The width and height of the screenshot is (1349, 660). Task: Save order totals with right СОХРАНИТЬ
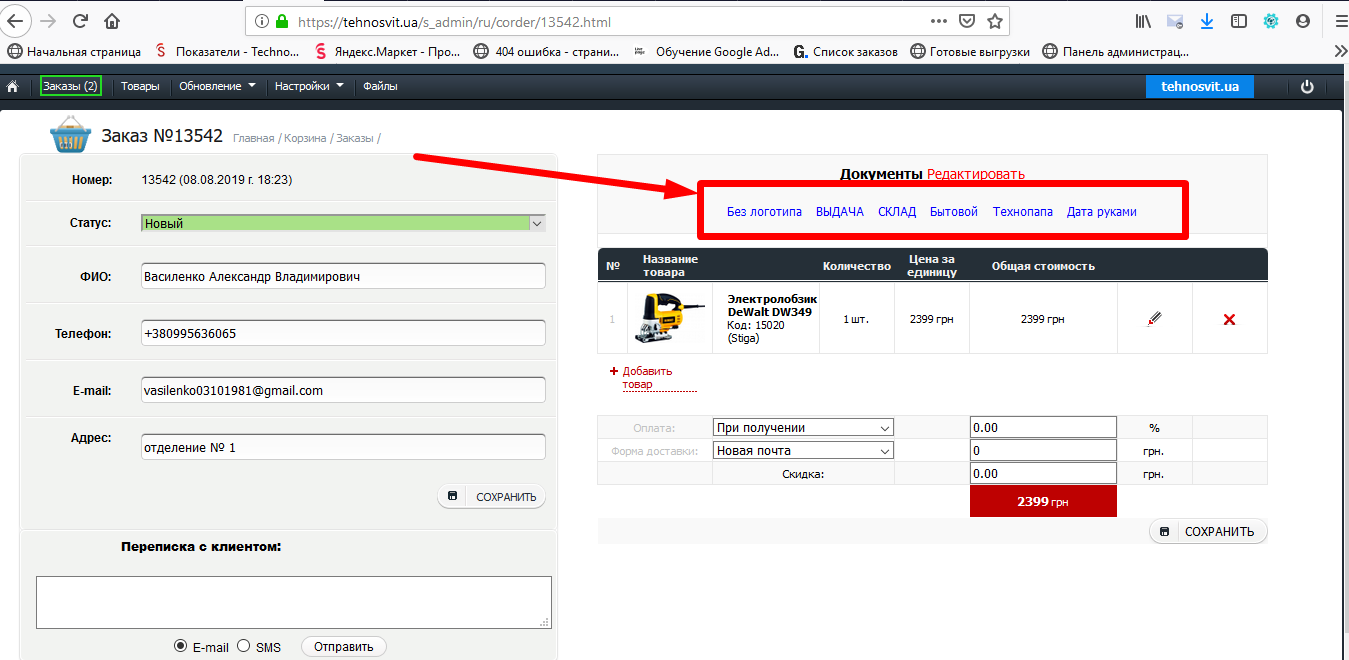1208,532
